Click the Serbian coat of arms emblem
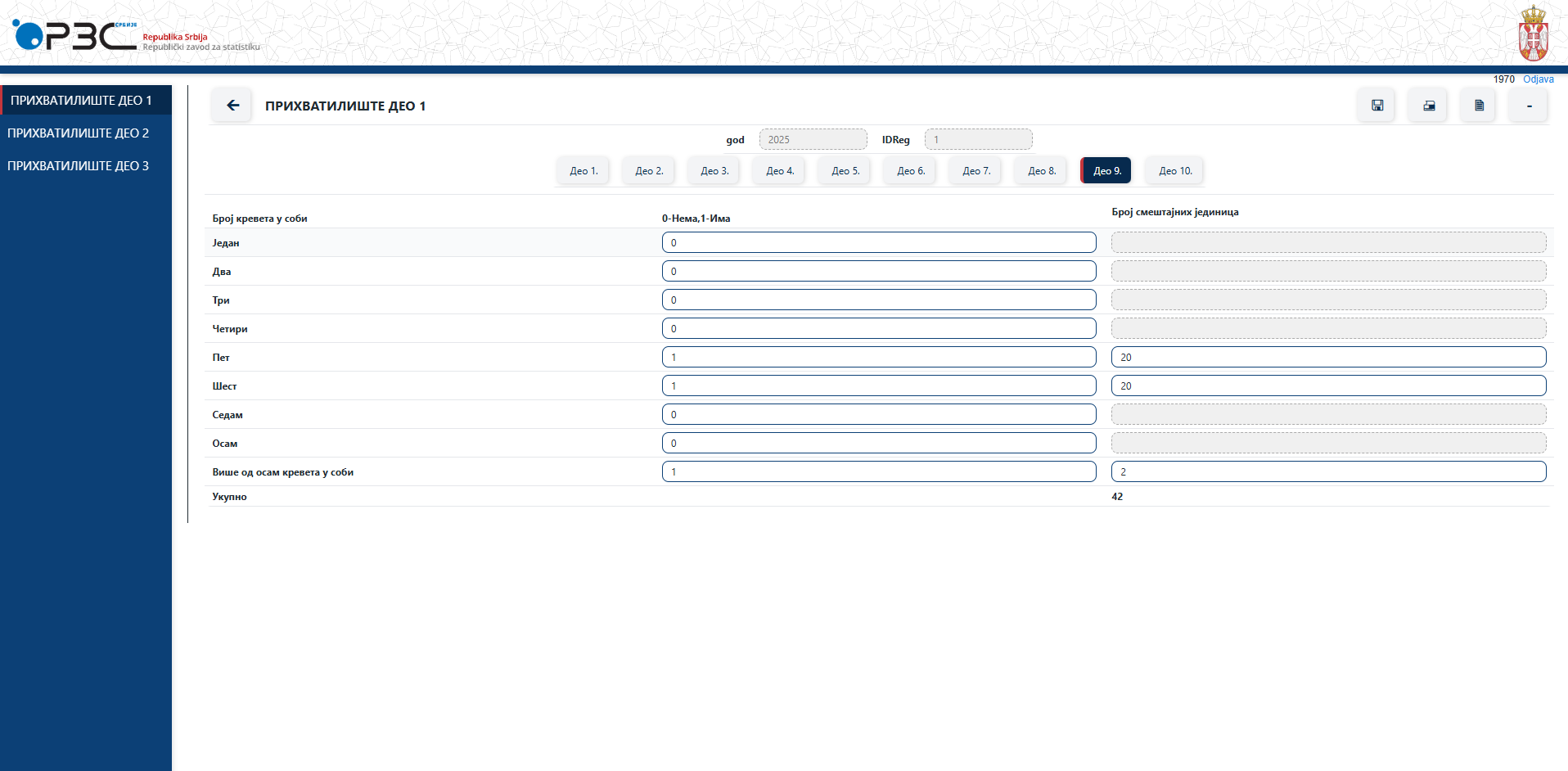1568x771 pixels. [x=1533, y=34]
